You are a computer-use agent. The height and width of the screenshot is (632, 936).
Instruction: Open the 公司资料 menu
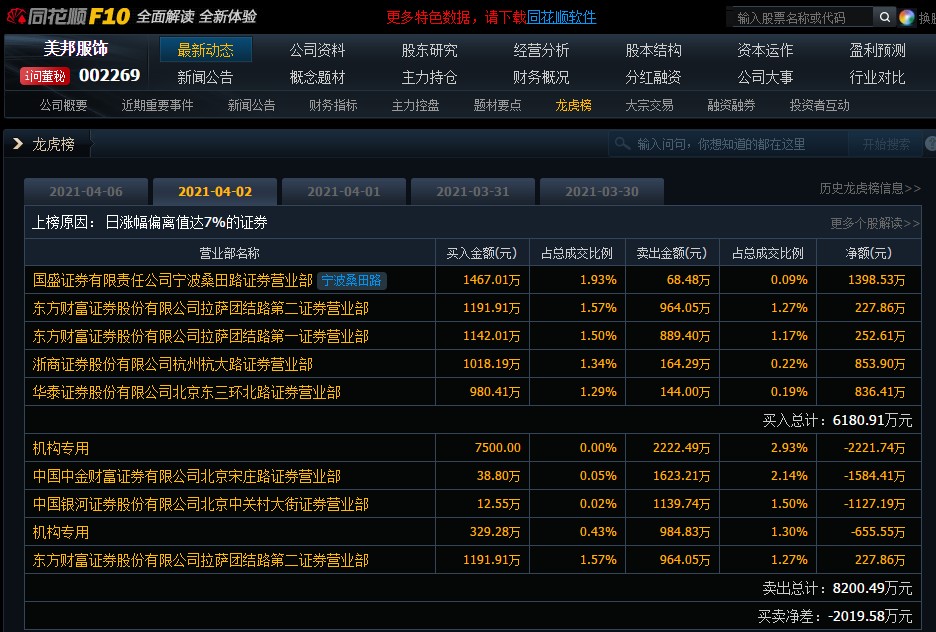pyautogui.click(x=317, y=50)
